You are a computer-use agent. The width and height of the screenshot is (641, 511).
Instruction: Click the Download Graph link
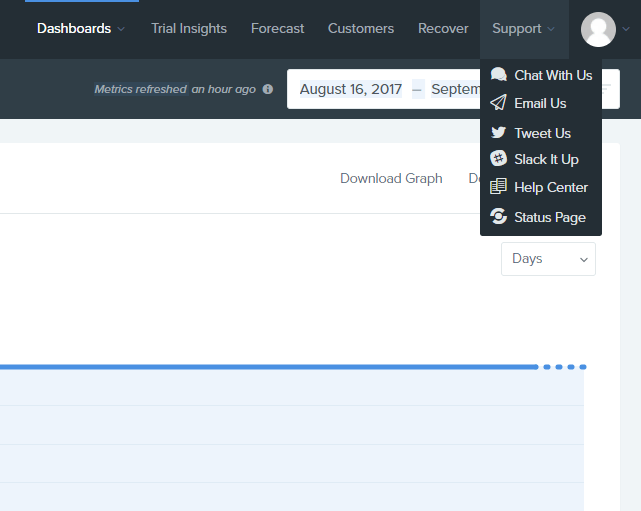coord(391,178)
